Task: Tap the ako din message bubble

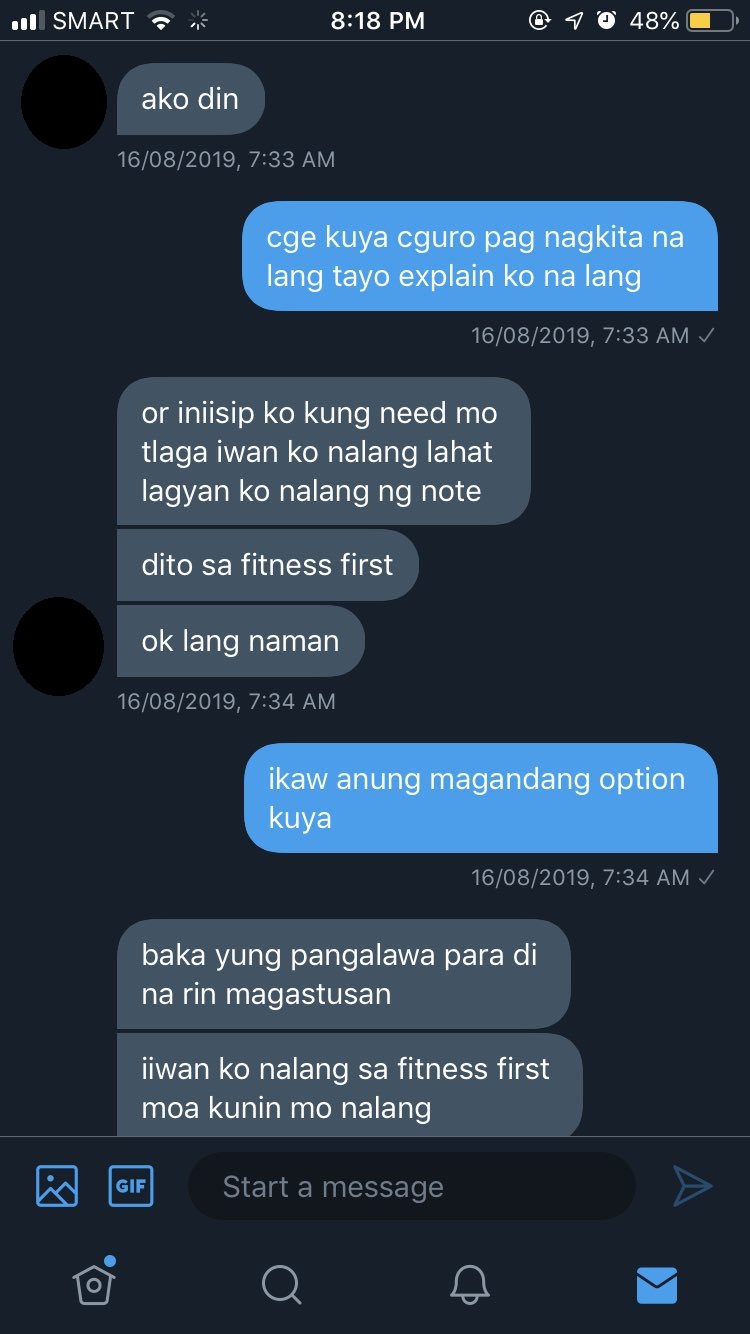Action: pyautogui.click(x=191, y=99)
